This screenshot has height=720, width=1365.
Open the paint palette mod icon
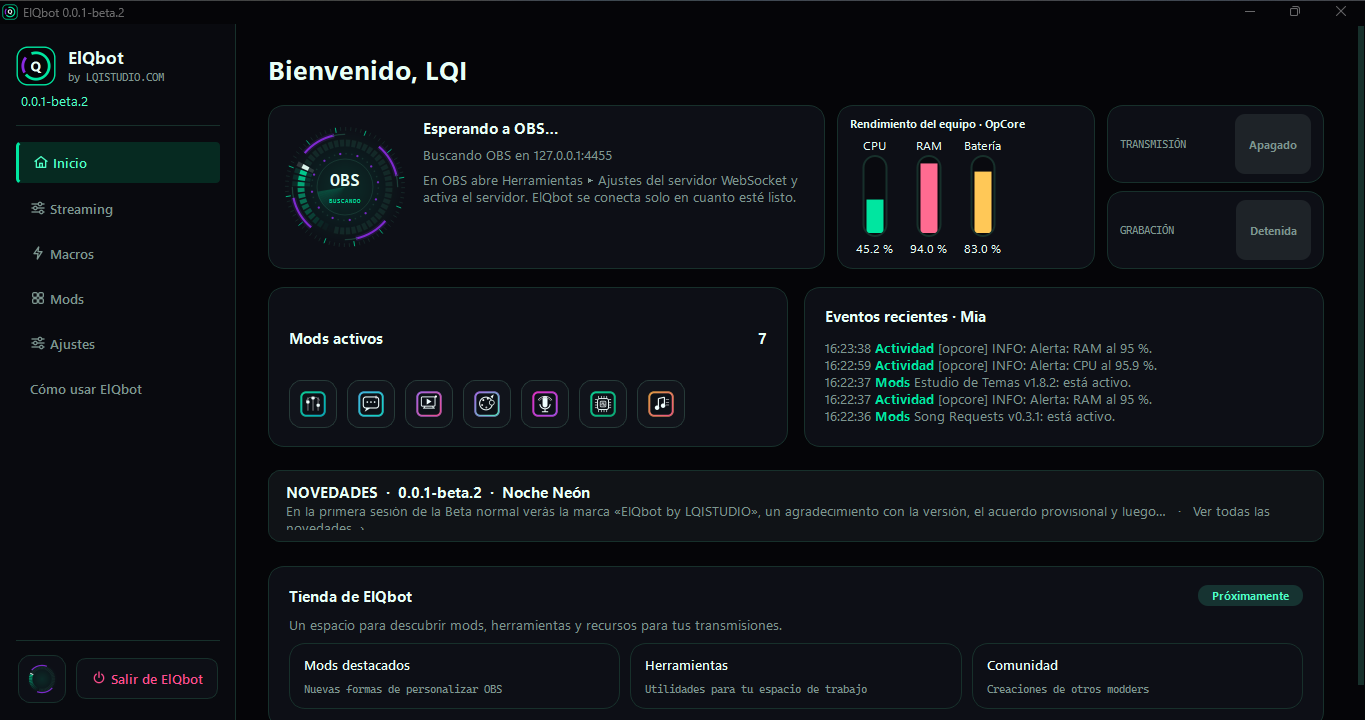point(487,404)
